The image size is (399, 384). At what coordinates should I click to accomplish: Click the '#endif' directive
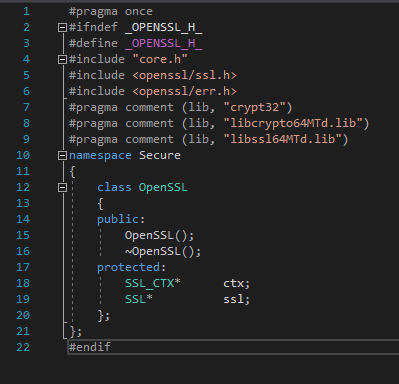90,347
